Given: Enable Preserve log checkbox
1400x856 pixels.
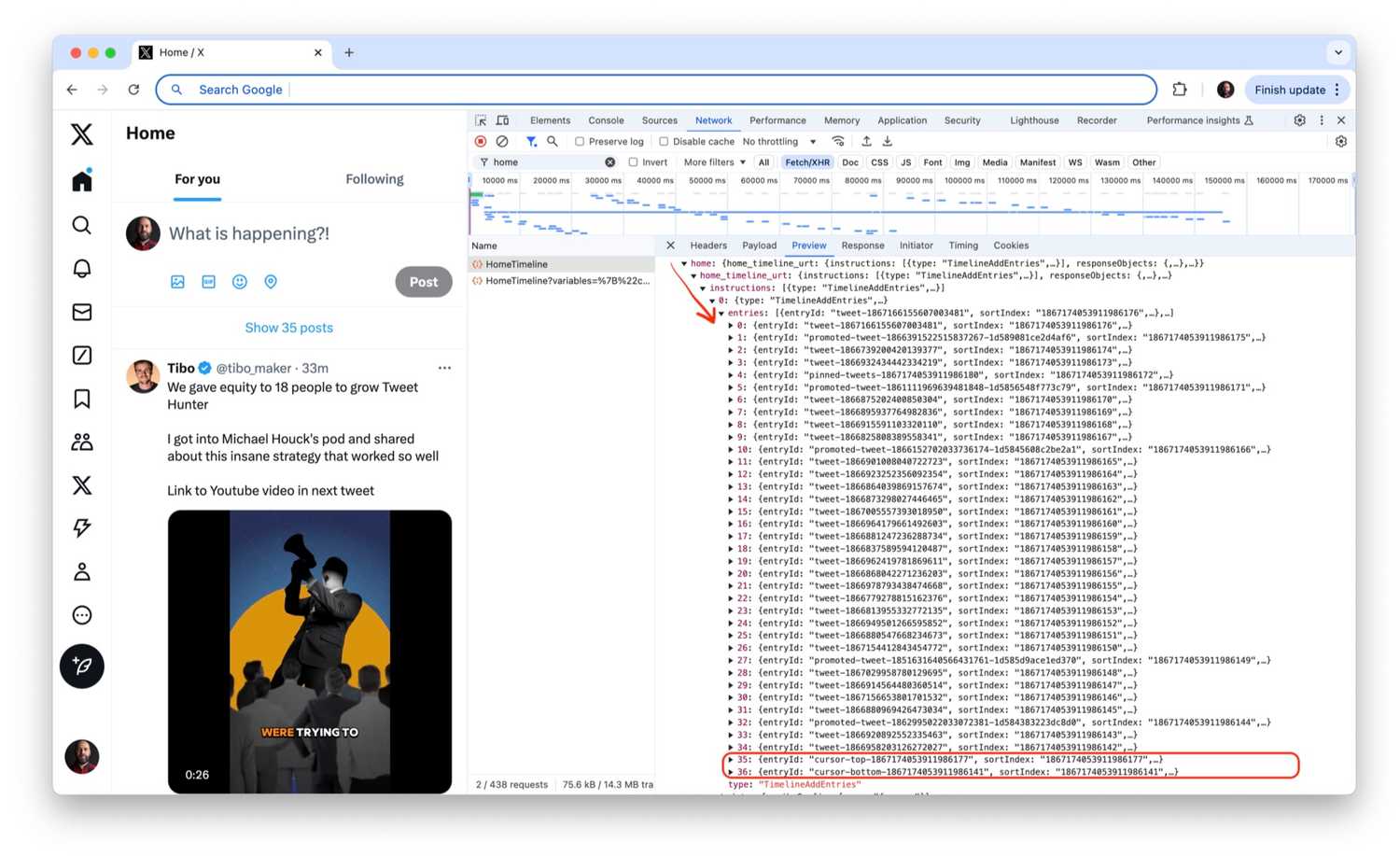Looking at the screenshot, I should [x=580, y=142].
